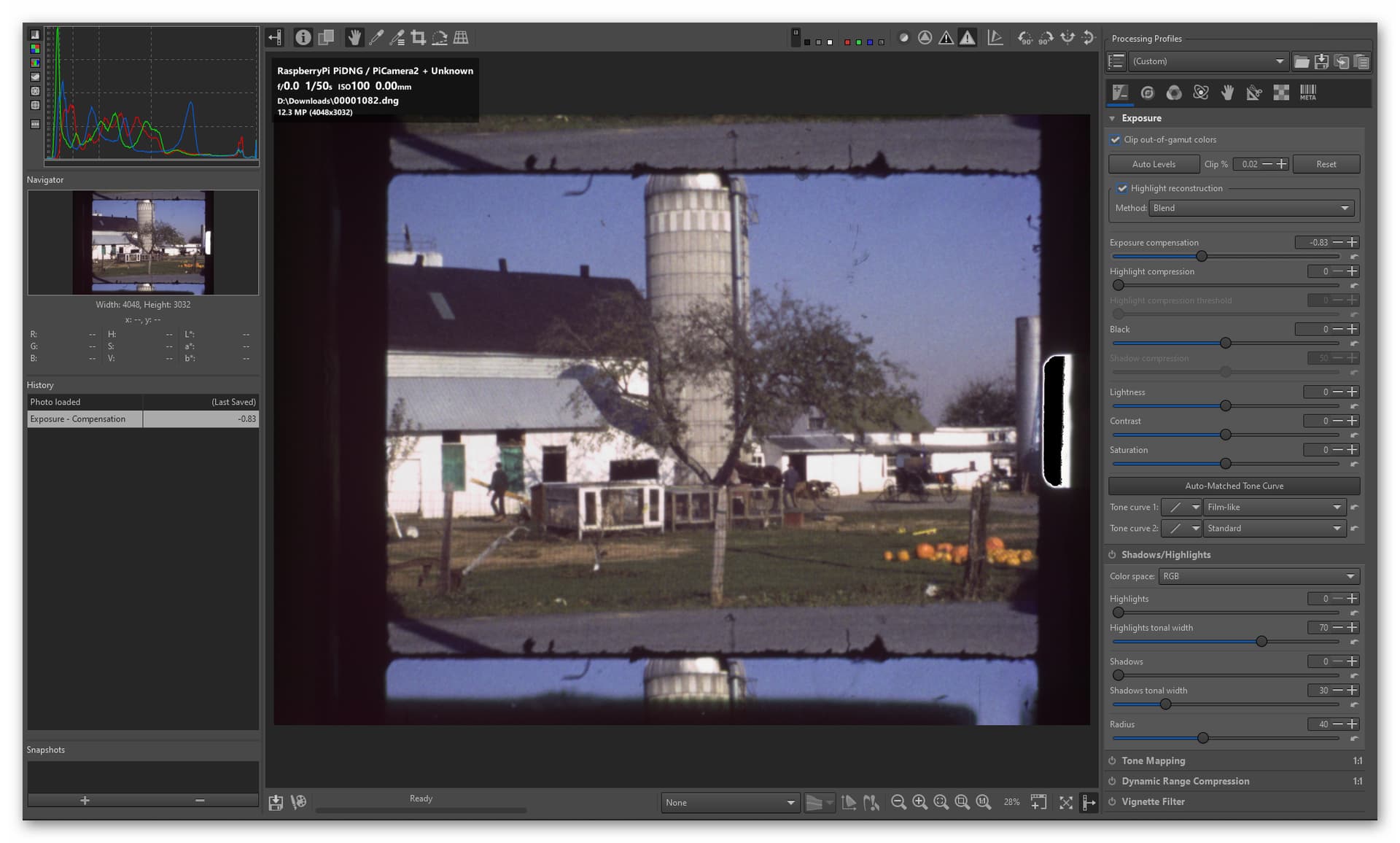Open the Highlight reconstruction Method dropdown

(1251, 208)
